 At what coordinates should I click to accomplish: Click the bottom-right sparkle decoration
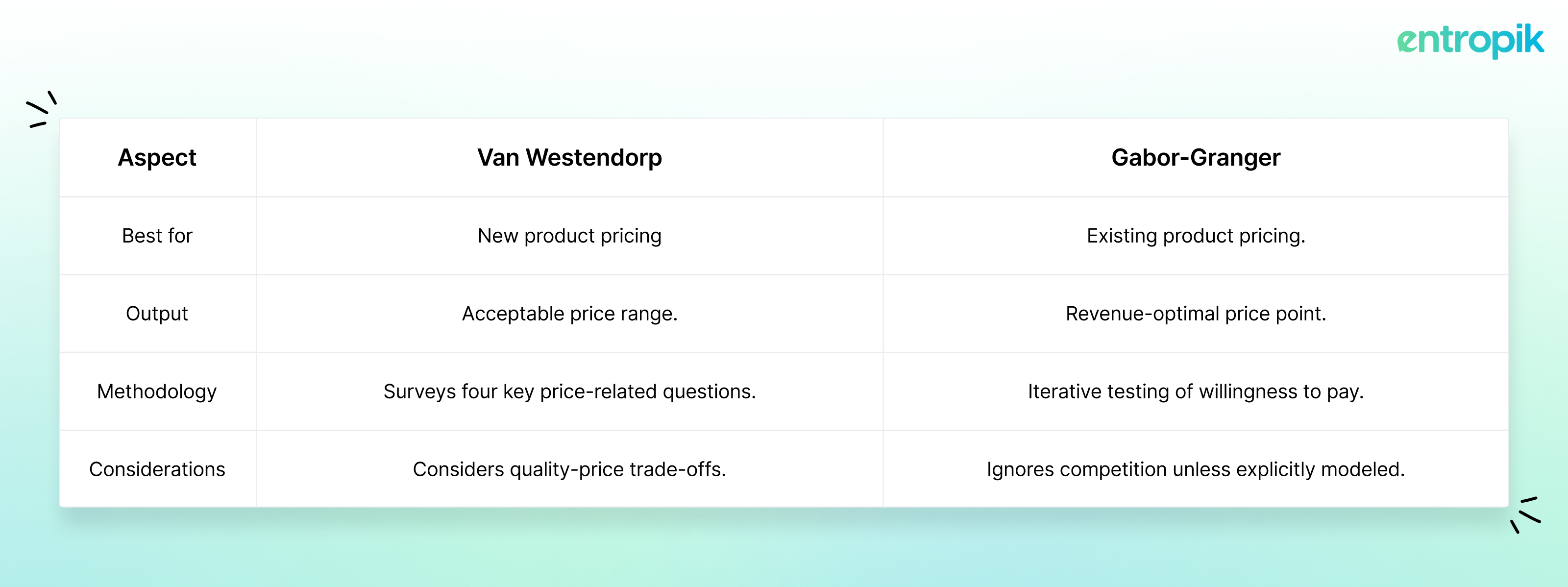point(1526,515)
